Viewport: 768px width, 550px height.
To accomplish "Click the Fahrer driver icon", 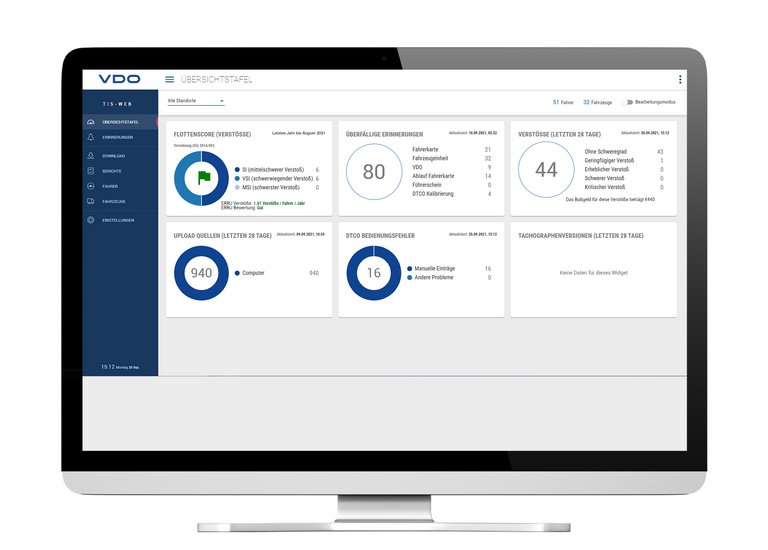I will click(91, 186).
